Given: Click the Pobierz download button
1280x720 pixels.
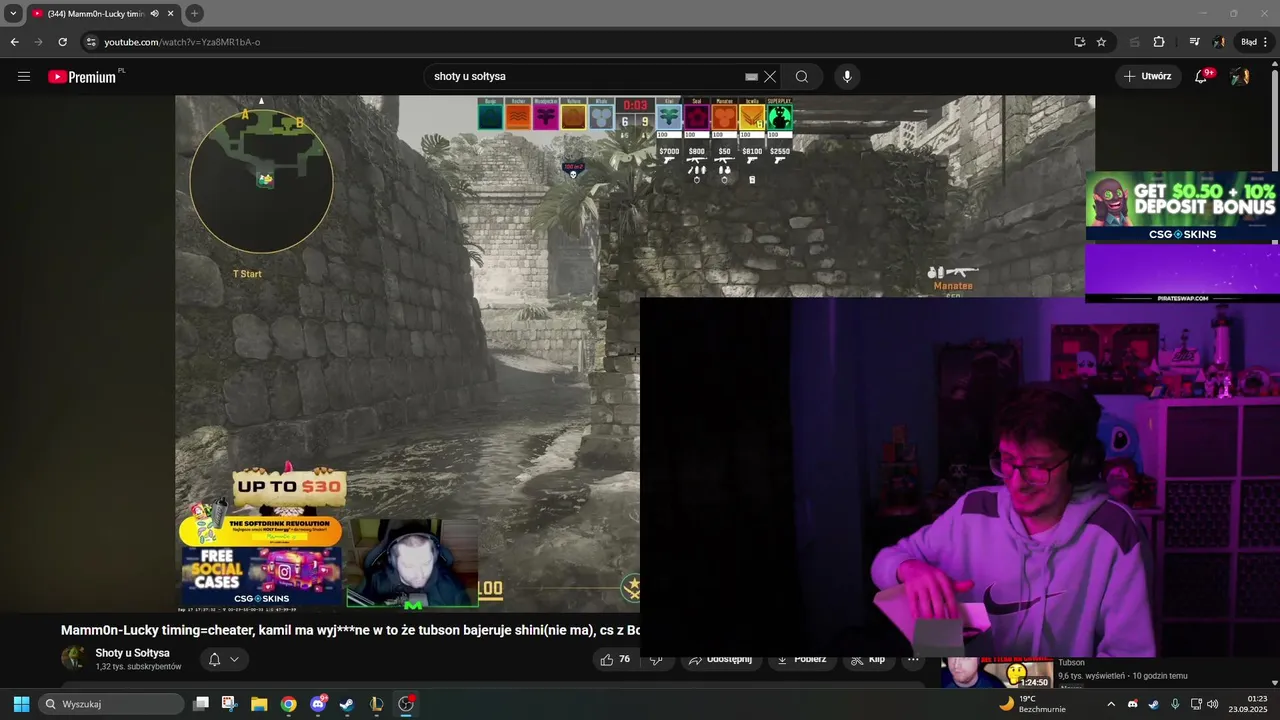Looking at the screenshot, I should coord(802,660).
